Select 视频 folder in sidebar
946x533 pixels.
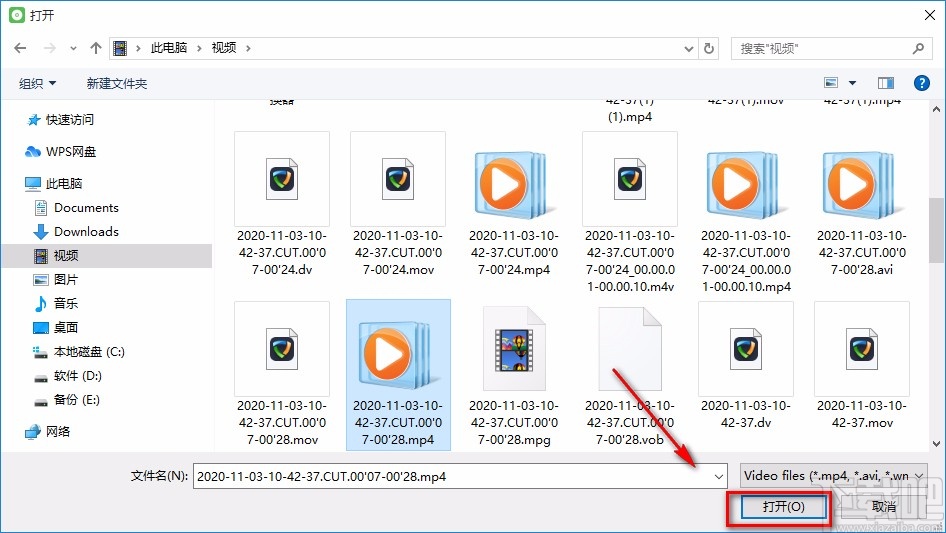point(107,255)
